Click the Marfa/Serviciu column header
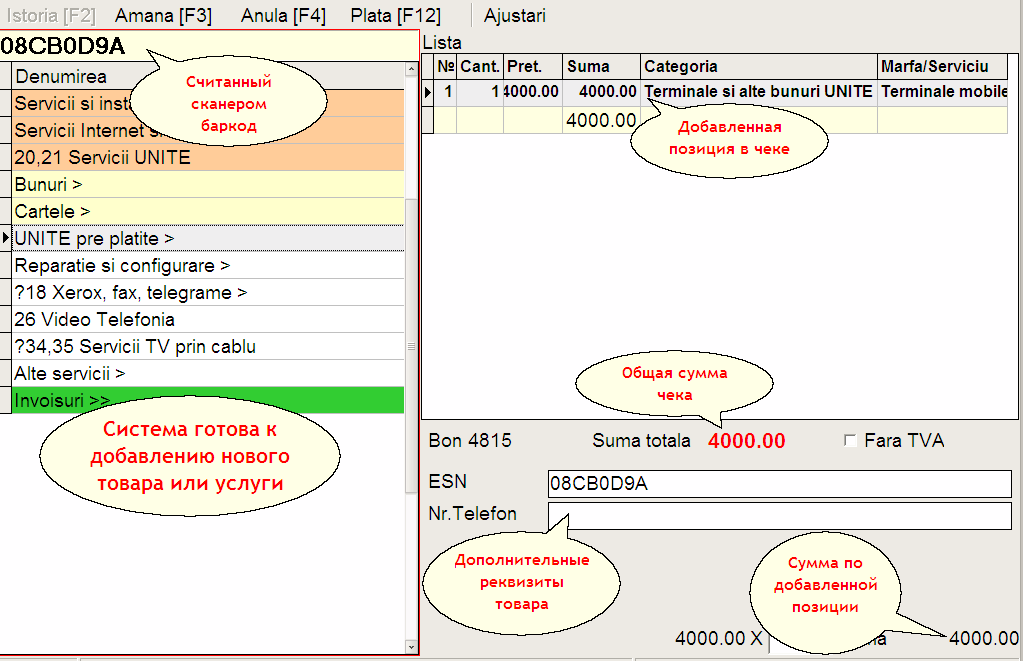The height and width of the screenshot is (661, 1023). [x=942, y=67]
